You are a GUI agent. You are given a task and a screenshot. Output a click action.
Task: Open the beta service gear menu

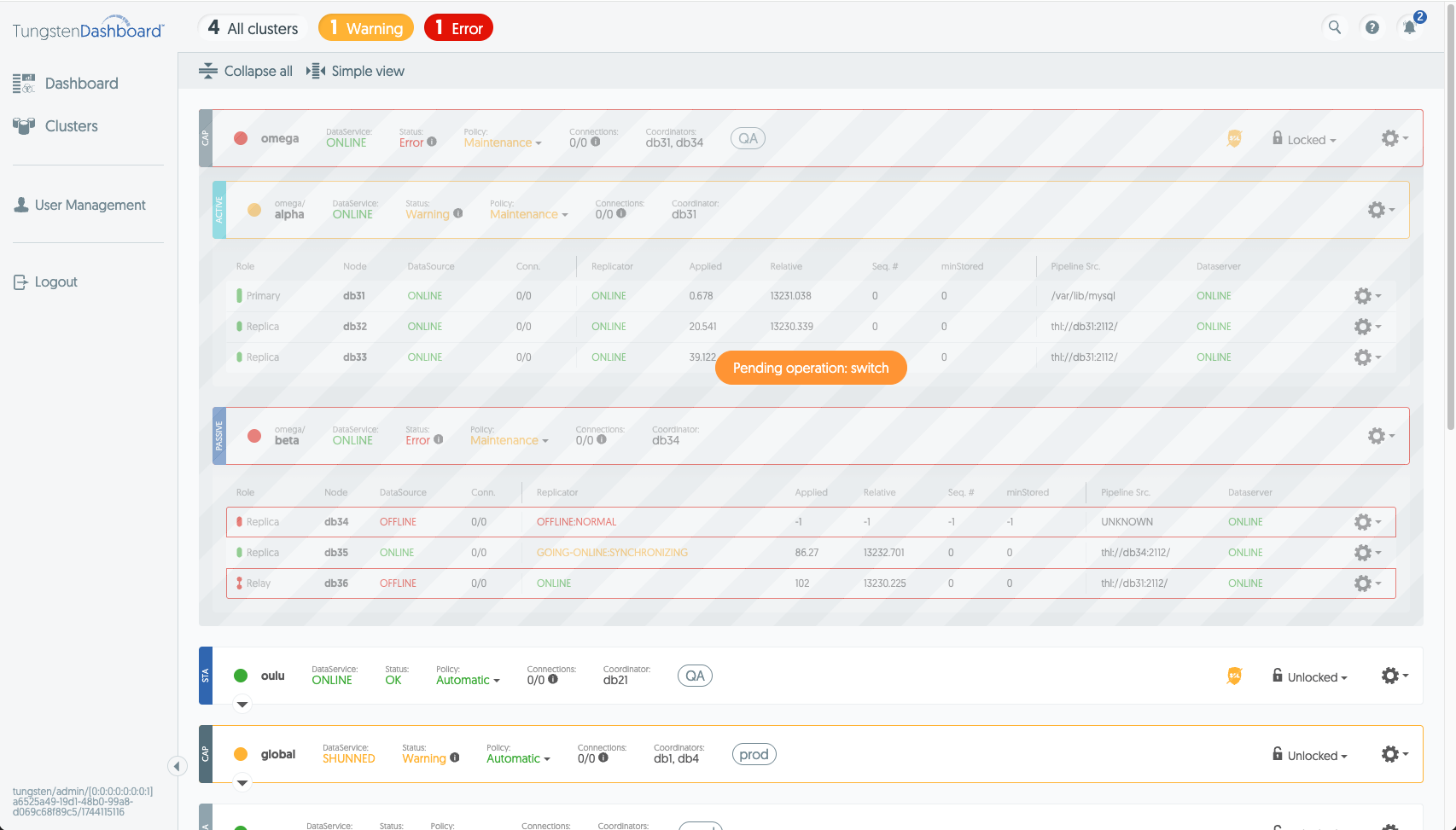[1381, 436]
